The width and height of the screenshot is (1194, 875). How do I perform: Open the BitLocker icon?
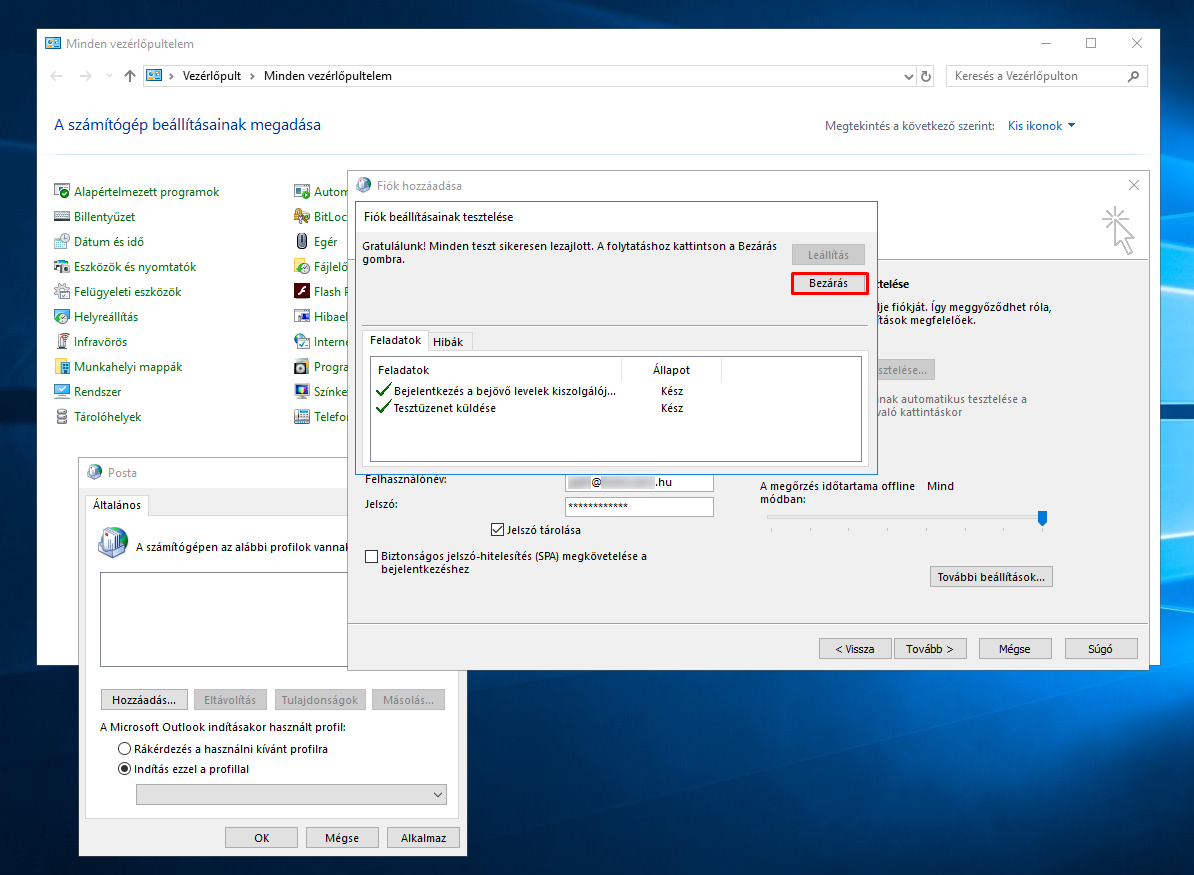[302, 217]
